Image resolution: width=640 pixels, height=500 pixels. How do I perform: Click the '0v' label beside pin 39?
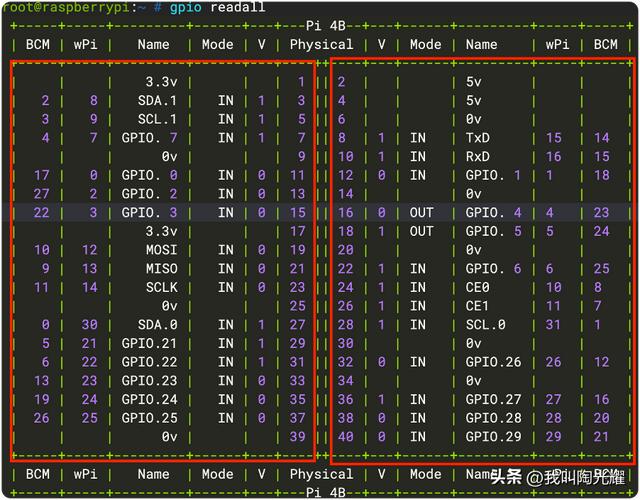(x=169, y=437)
